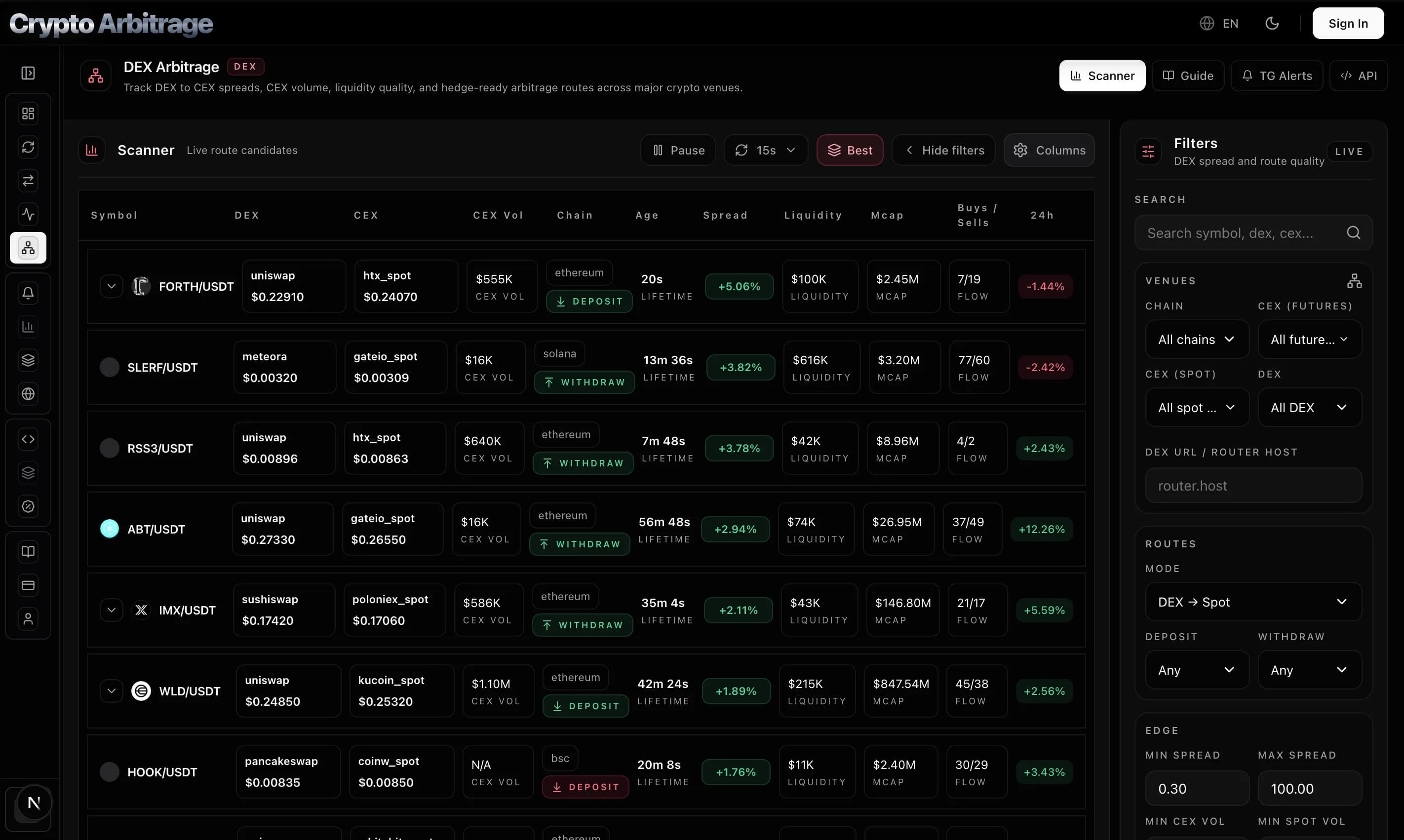The width and height of the screenshot is (1404, 840).
Task: Click the Sign In button
Action: (1348, 23)
